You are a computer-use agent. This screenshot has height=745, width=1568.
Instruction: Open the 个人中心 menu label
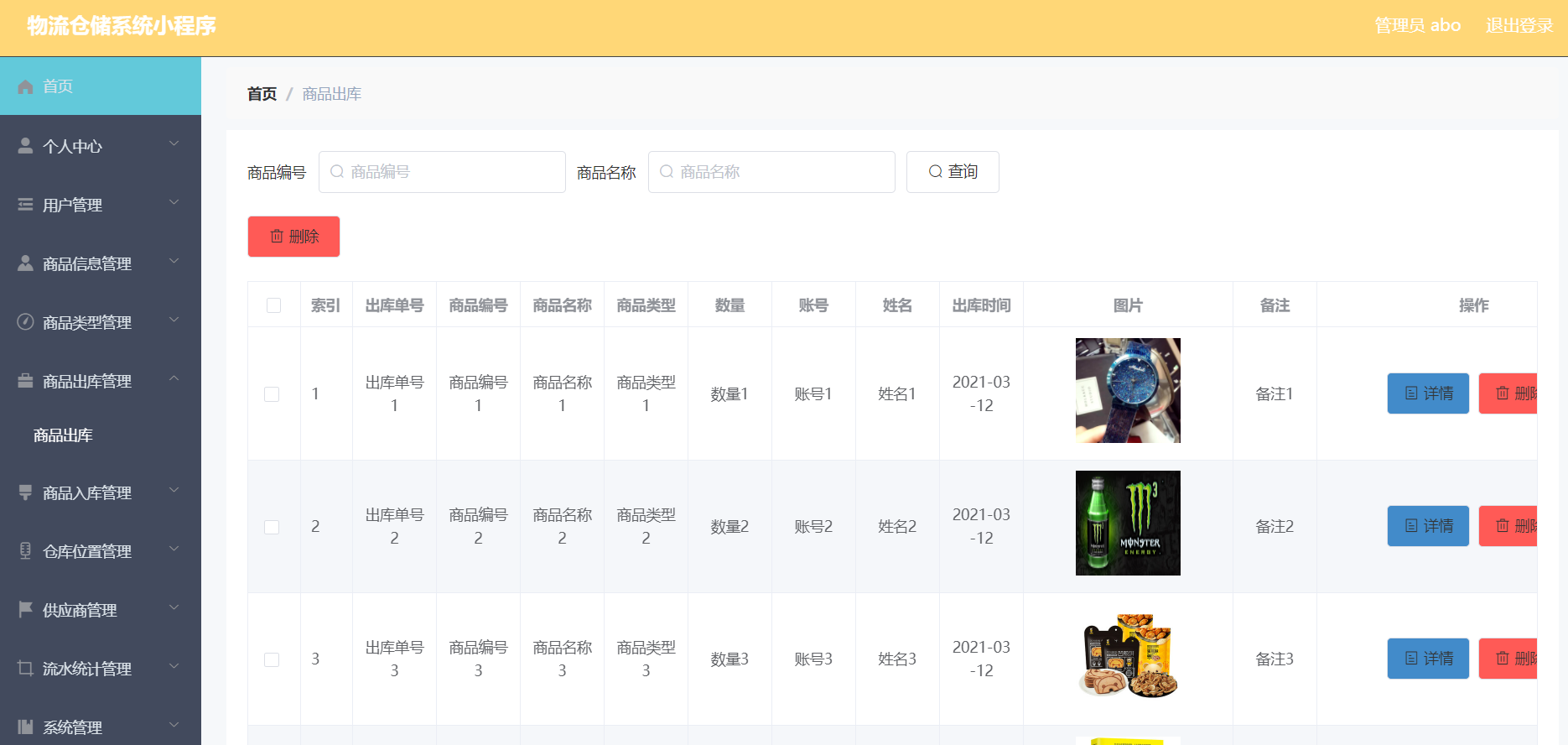coord(72,146)
